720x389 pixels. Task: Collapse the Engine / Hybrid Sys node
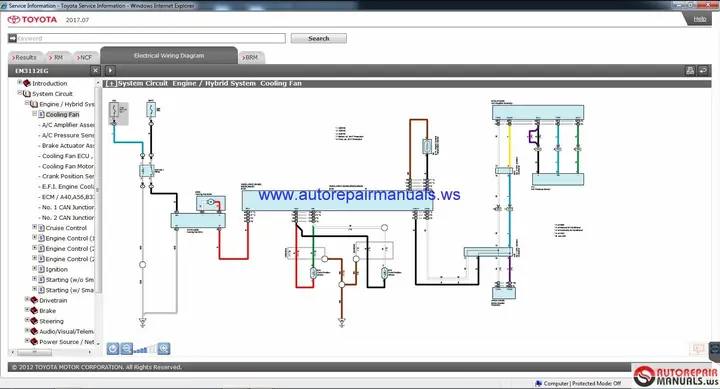[x=27, y=103]
